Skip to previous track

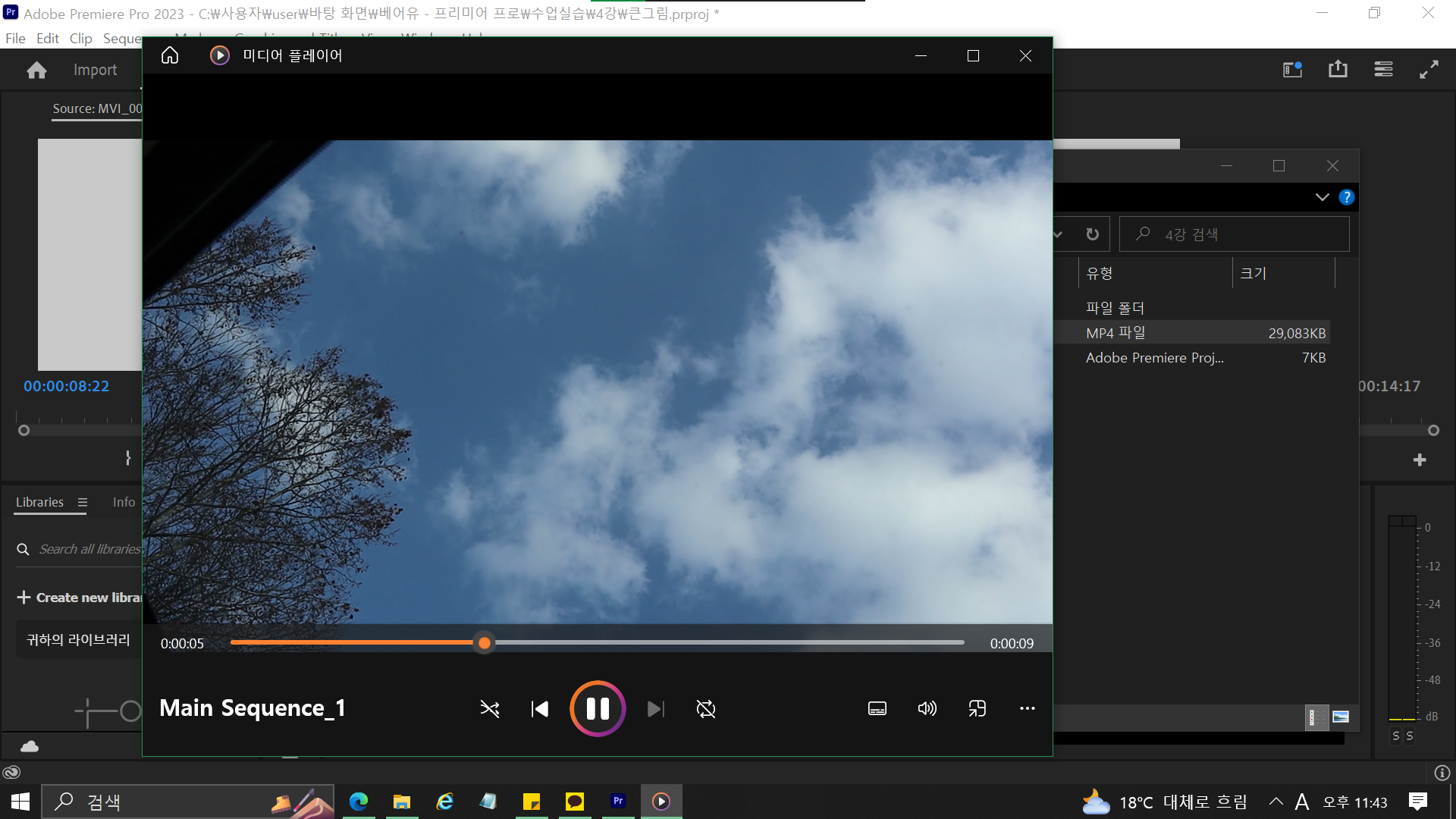(x=539, y=709)
